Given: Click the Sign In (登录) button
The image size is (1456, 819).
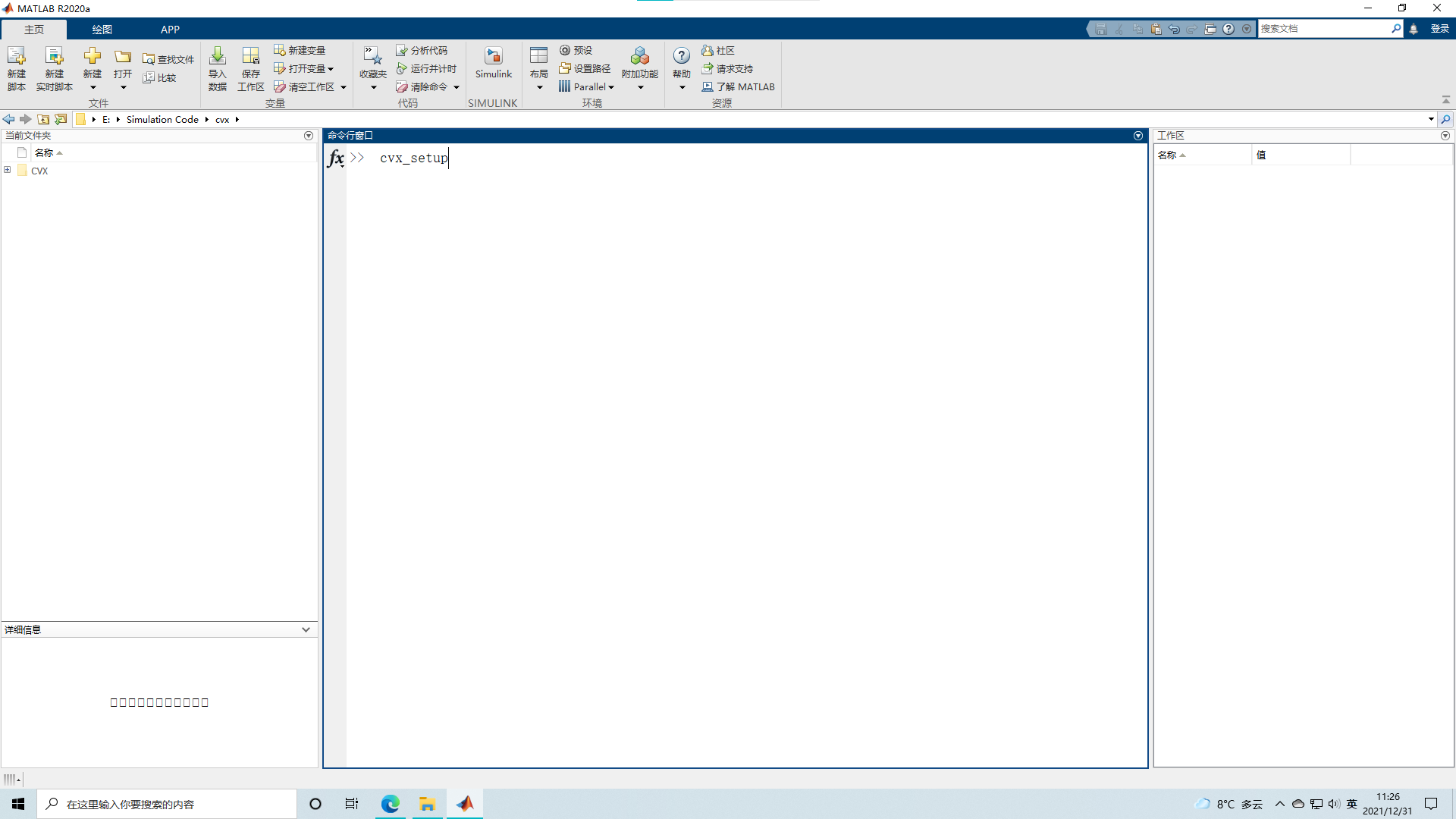Looking at the screenshot, I should 1439,29.
